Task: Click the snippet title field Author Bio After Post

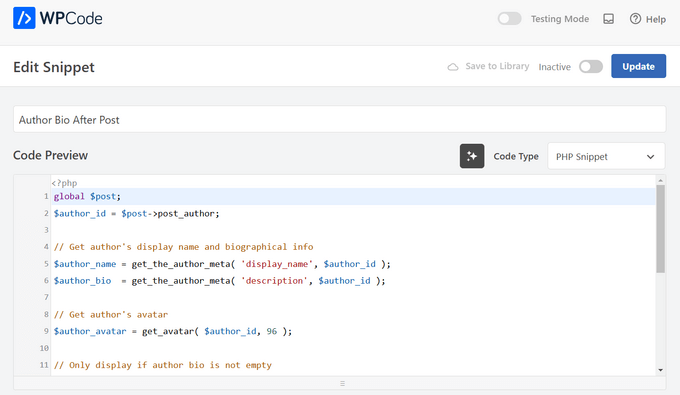Action: 340,119
